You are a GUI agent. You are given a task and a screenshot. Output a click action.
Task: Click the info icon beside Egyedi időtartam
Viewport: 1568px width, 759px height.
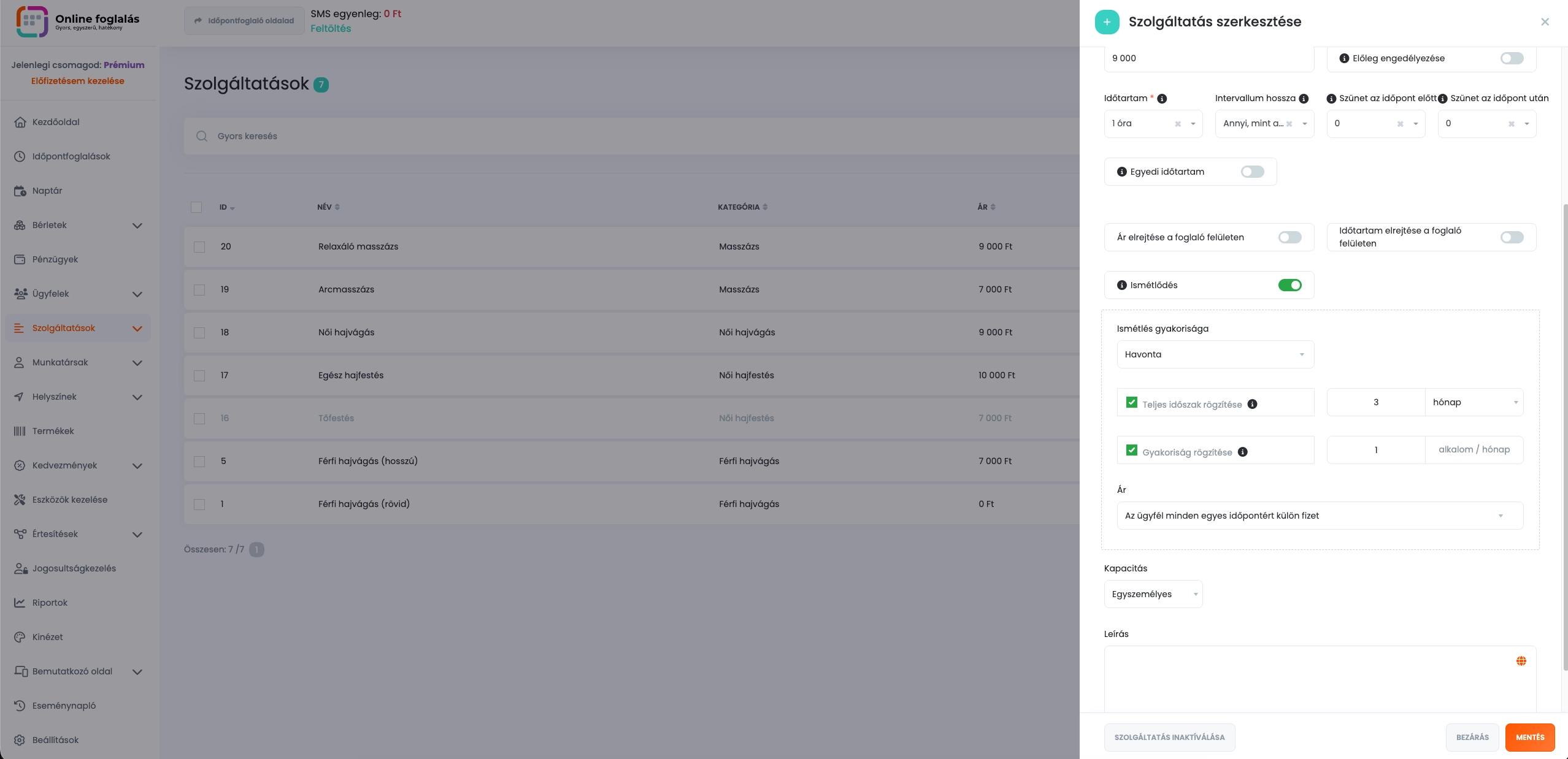click(x=1121, y=172)
